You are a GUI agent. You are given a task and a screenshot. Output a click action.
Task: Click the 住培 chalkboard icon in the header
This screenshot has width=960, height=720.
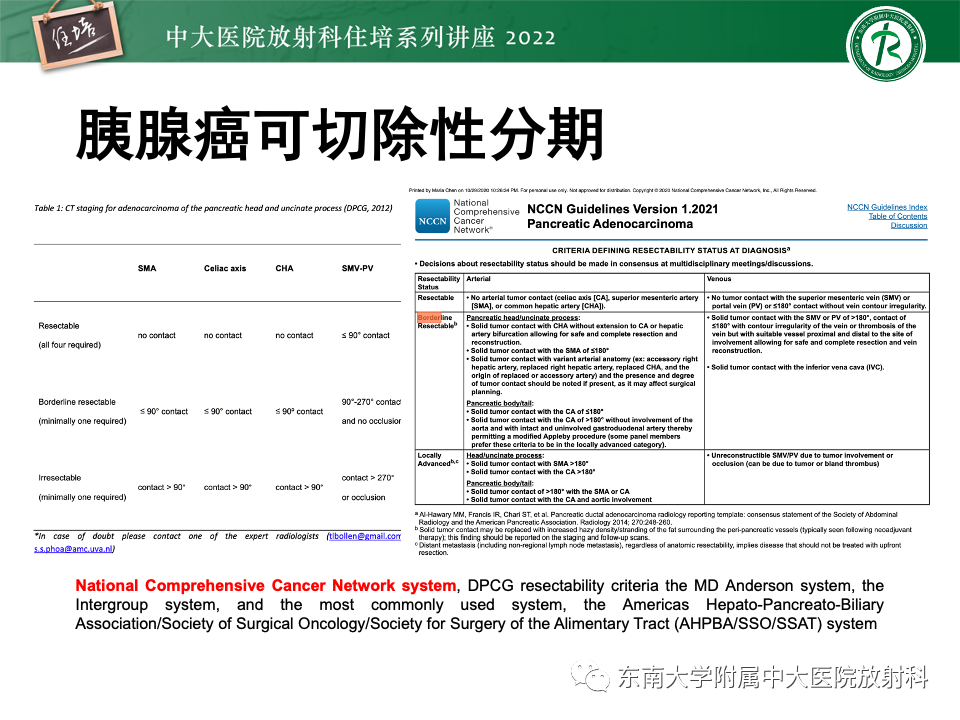tap(78, 35)
